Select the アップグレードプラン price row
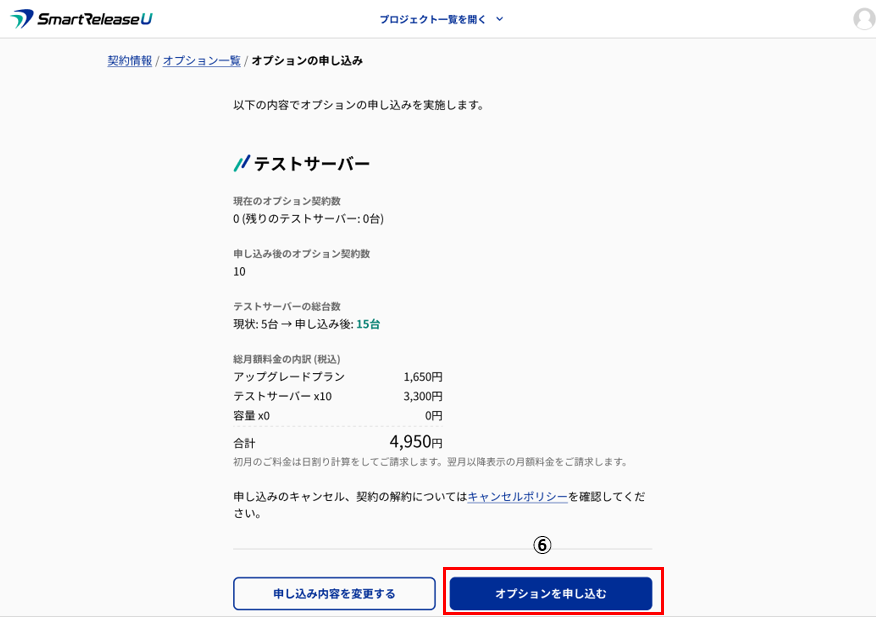 (337, 377)
